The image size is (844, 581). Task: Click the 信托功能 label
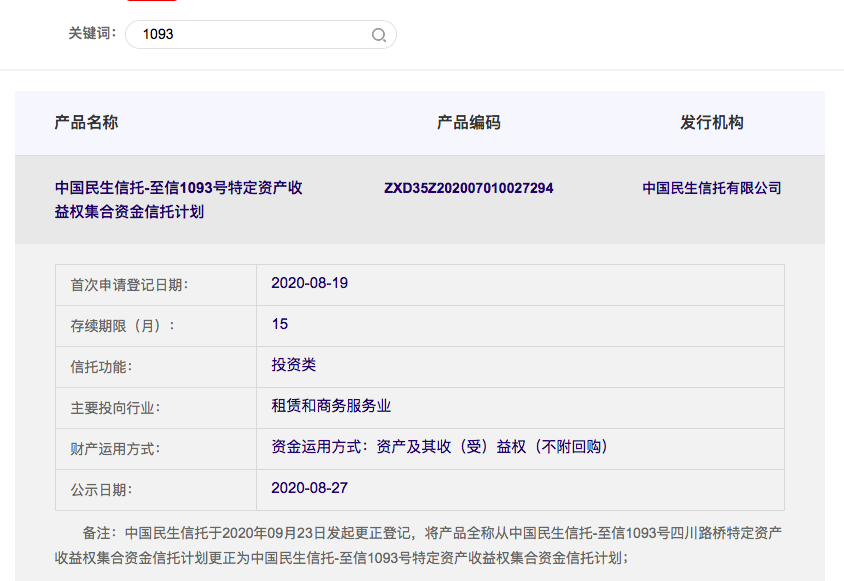click(101, 367)
